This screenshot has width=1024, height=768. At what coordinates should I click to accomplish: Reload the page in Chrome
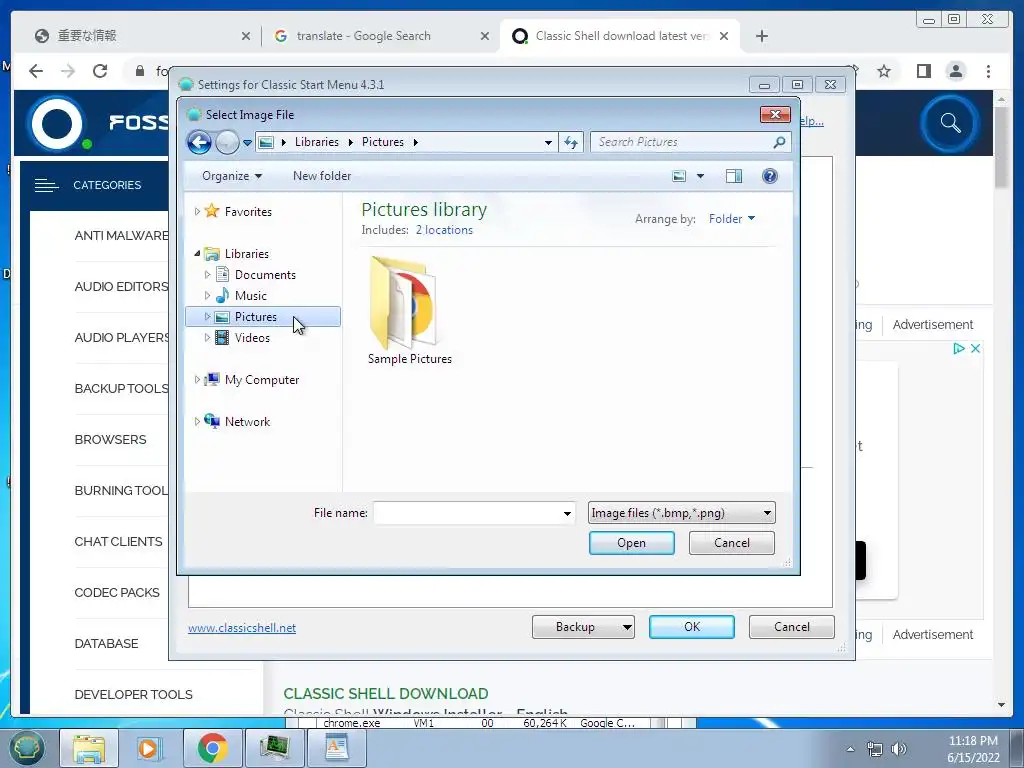[100, 71]
